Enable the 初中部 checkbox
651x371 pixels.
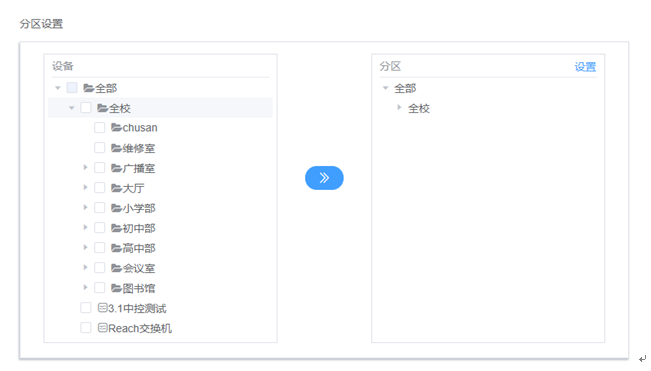point(100,228)
